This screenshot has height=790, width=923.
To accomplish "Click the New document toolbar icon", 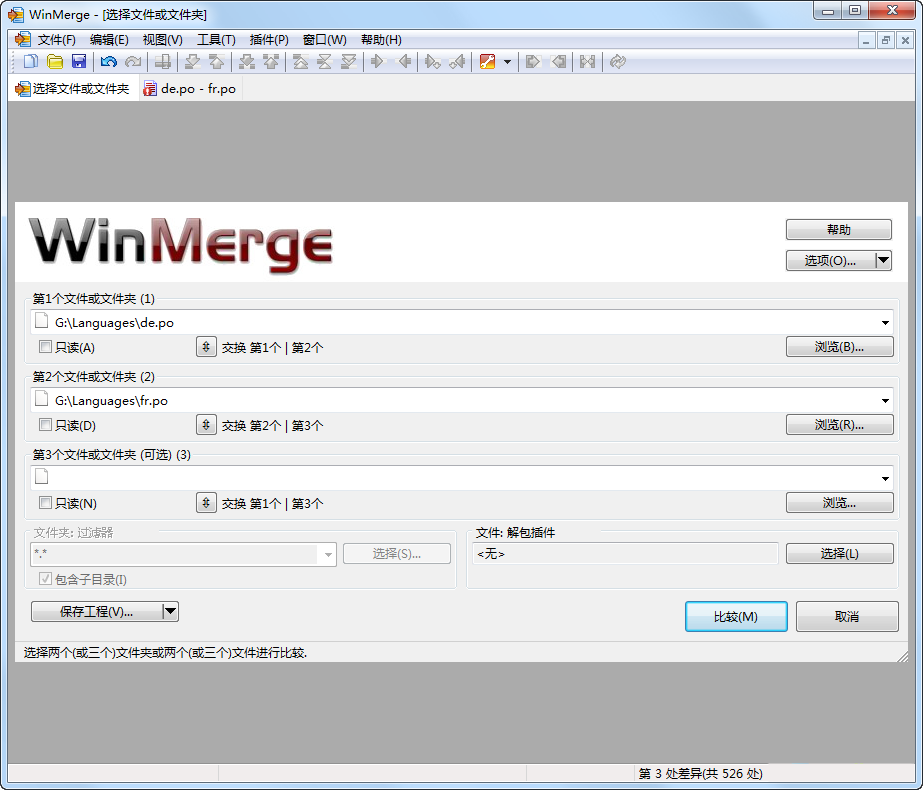I will [x=31, y=62].
